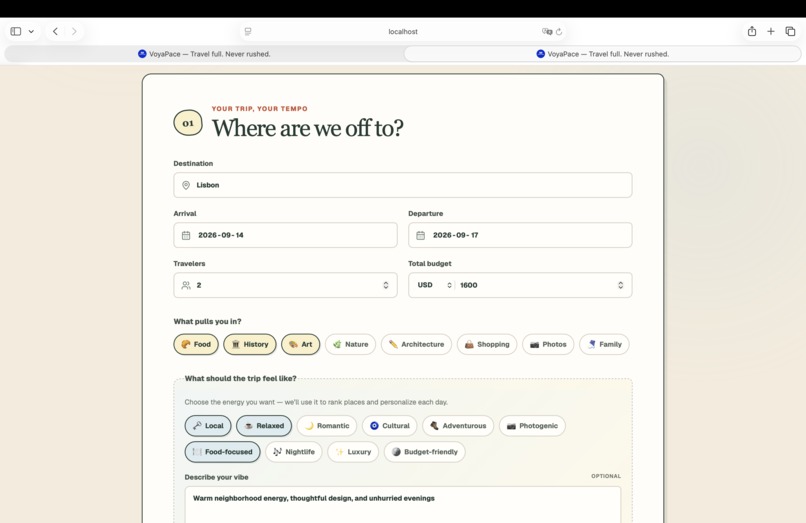Deselect the Relaxed vibe chip

point(264,426)
